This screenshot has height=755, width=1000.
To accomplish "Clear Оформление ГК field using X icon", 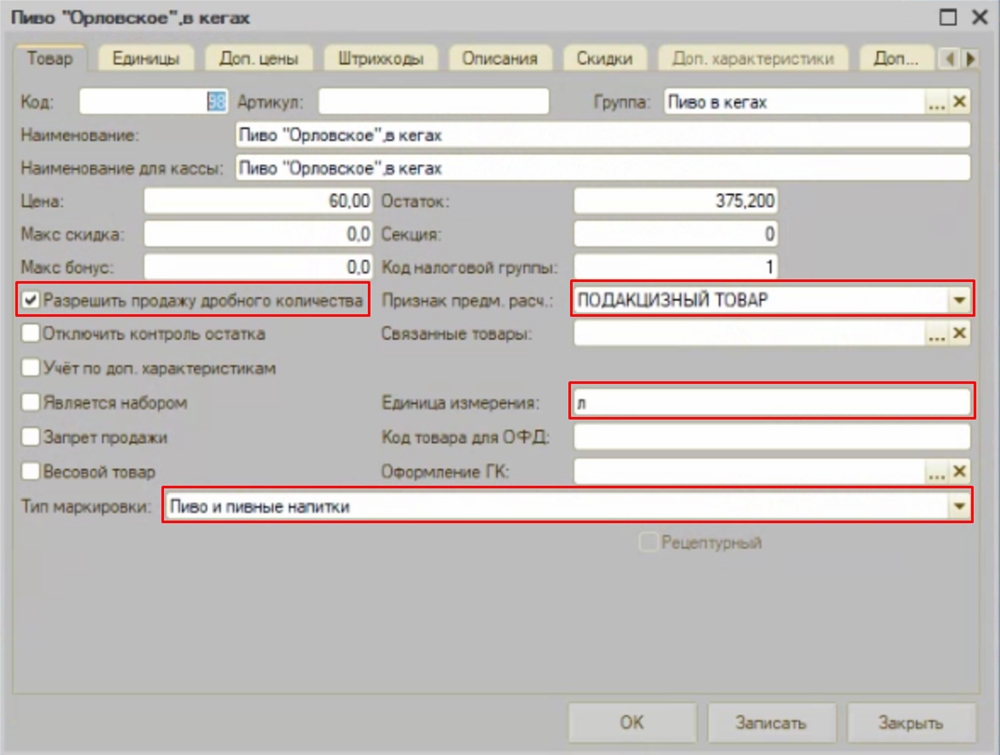I will pyautogui.click(x=959, y=472).
